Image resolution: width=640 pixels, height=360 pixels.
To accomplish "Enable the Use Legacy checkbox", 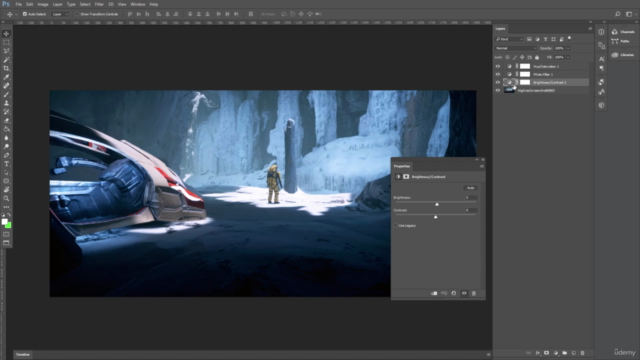I will (396, 225).
